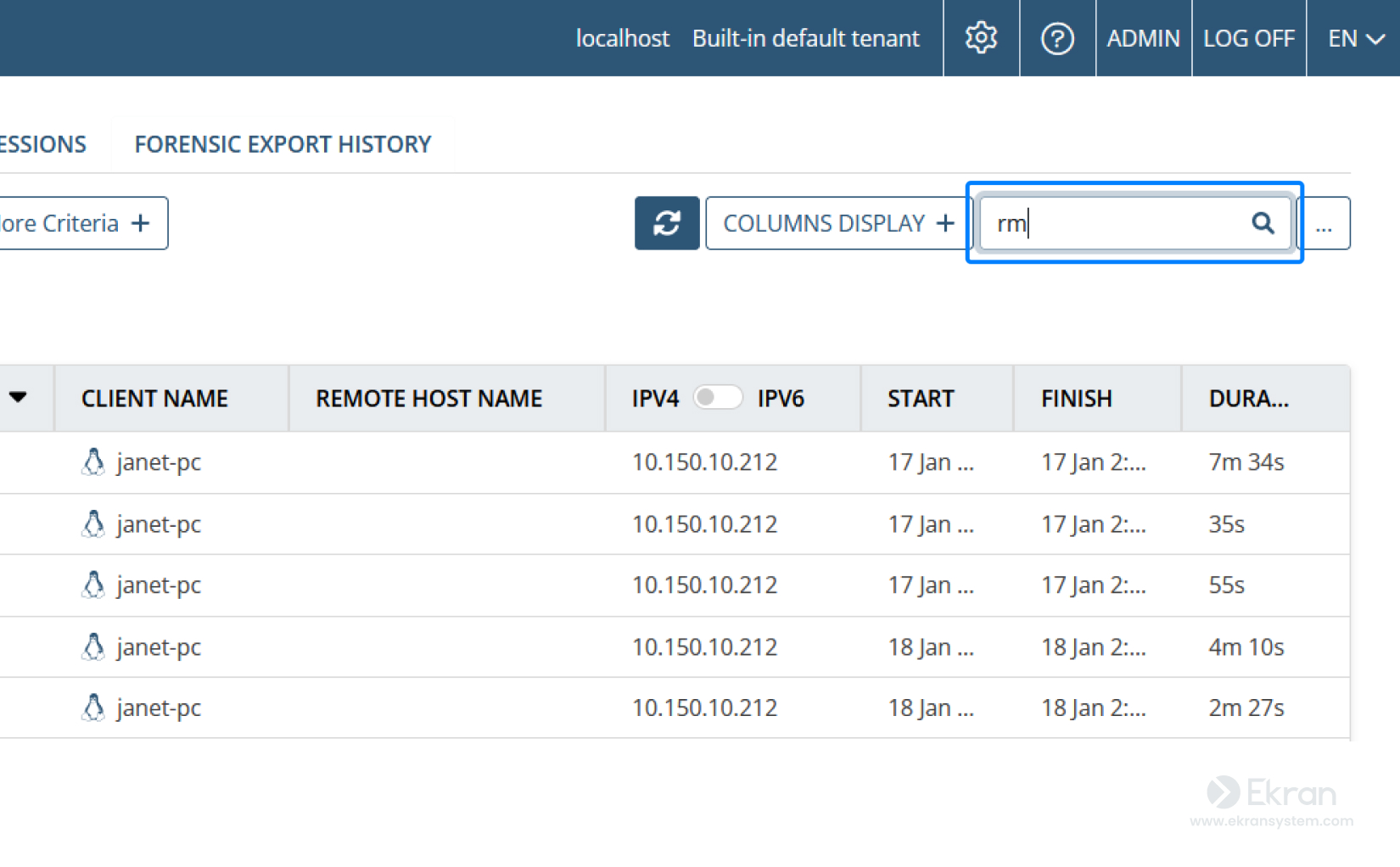
Task: Click the plus icon next to More Criteria
Action: (139, 223)
